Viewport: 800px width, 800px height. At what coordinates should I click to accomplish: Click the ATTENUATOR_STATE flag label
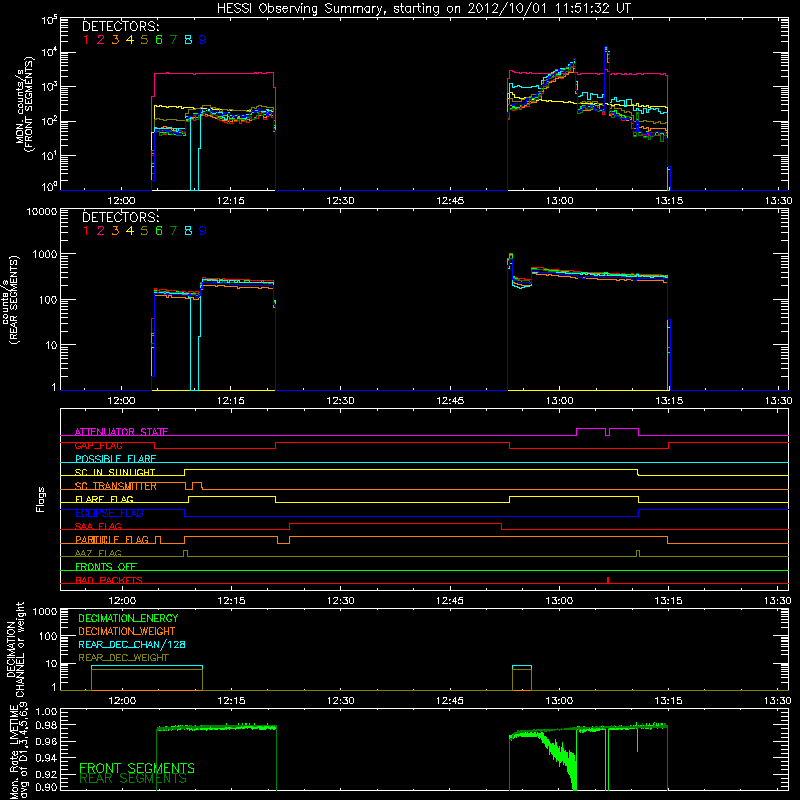tap(121, 432)
